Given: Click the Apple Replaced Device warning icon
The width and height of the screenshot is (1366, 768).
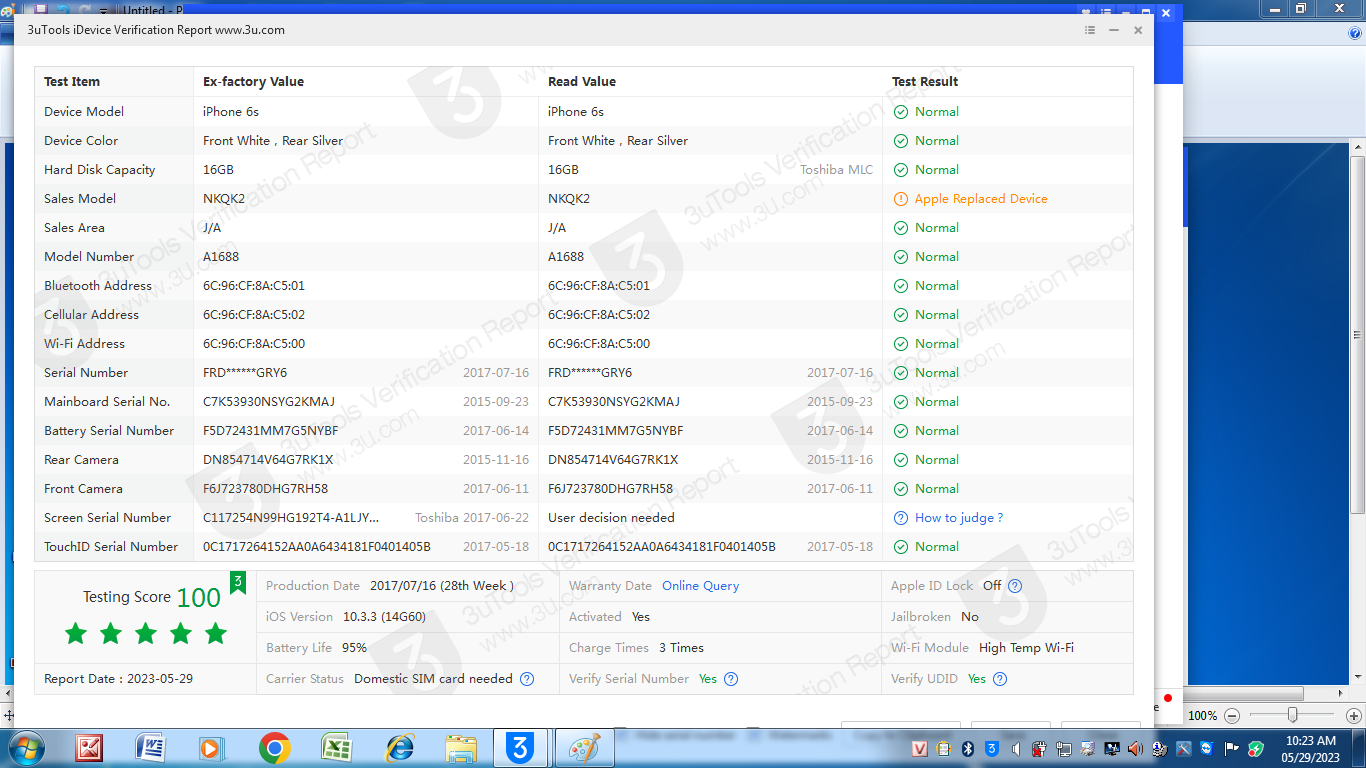Looking at the screenshot, I should point(901,199).
